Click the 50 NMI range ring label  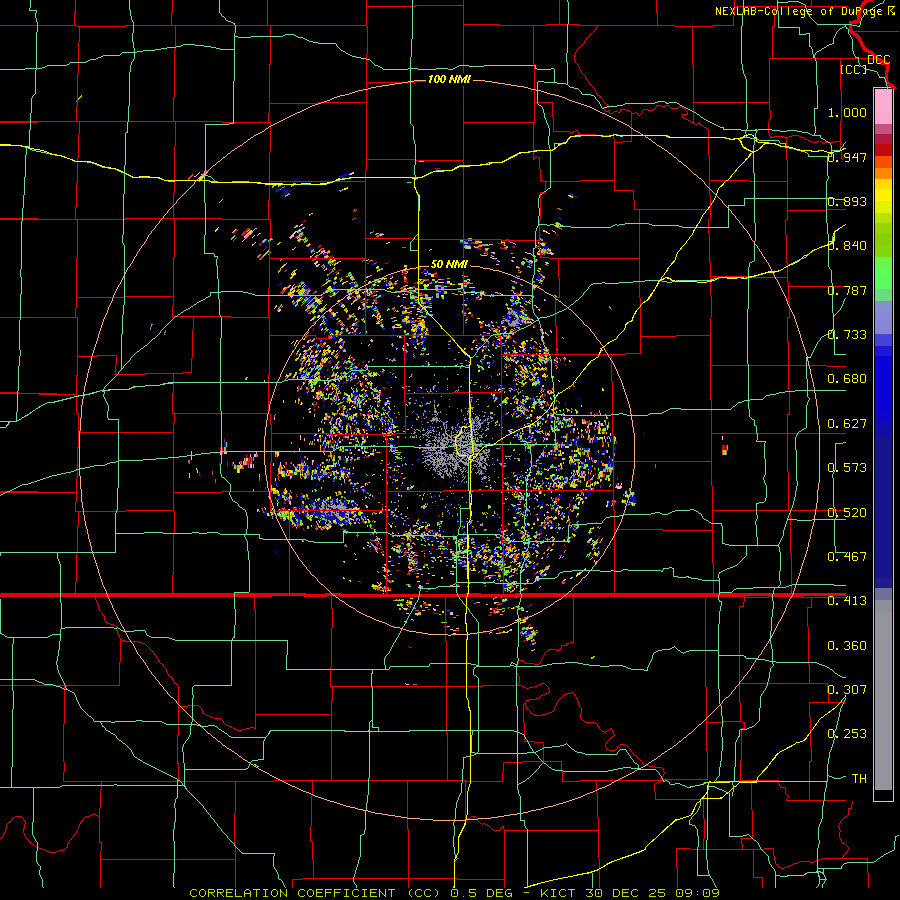click(449, 264)
